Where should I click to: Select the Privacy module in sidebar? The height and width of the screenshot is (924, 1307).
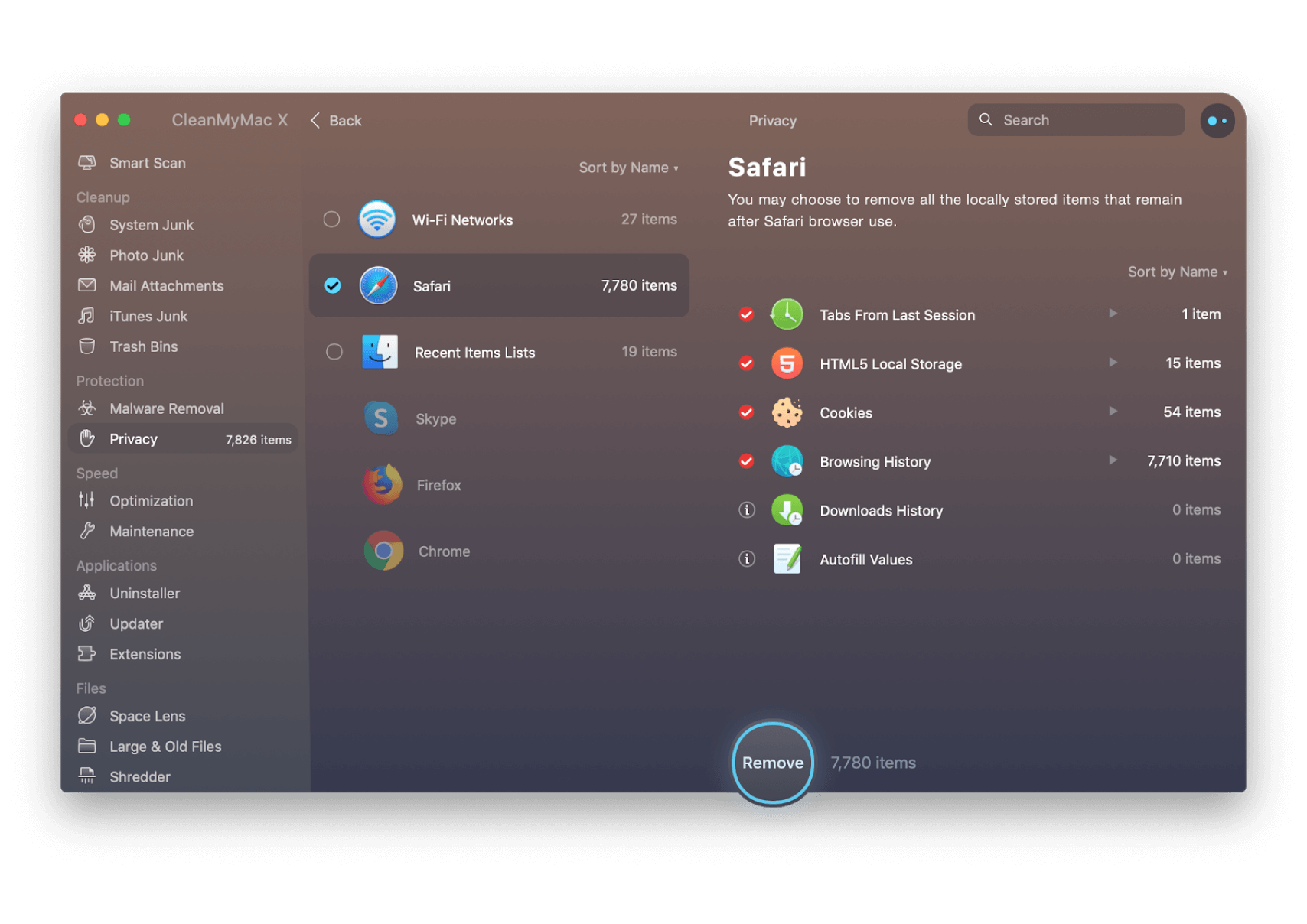[x=133, y=438]
